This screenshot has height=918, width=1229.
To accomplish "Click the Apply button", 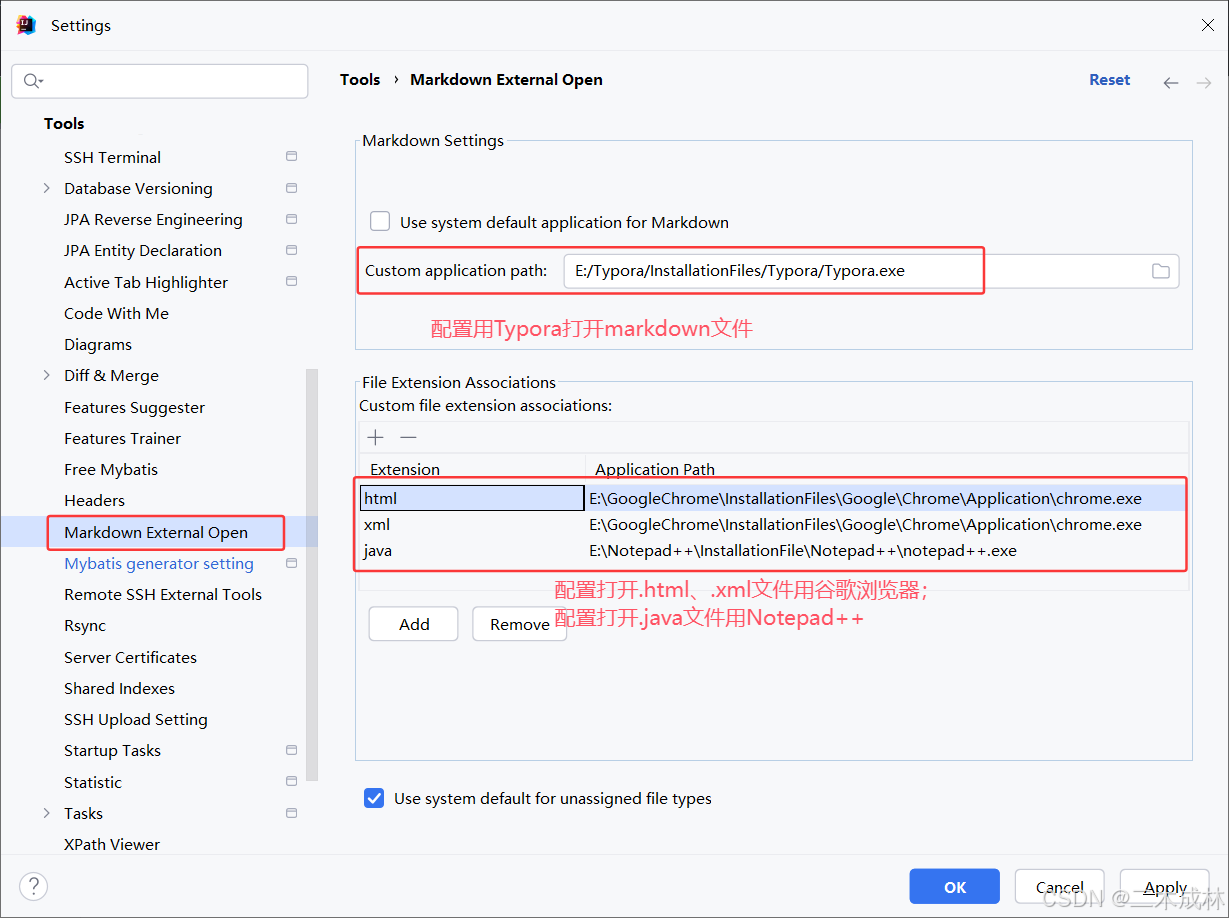I will point(1165,887).
